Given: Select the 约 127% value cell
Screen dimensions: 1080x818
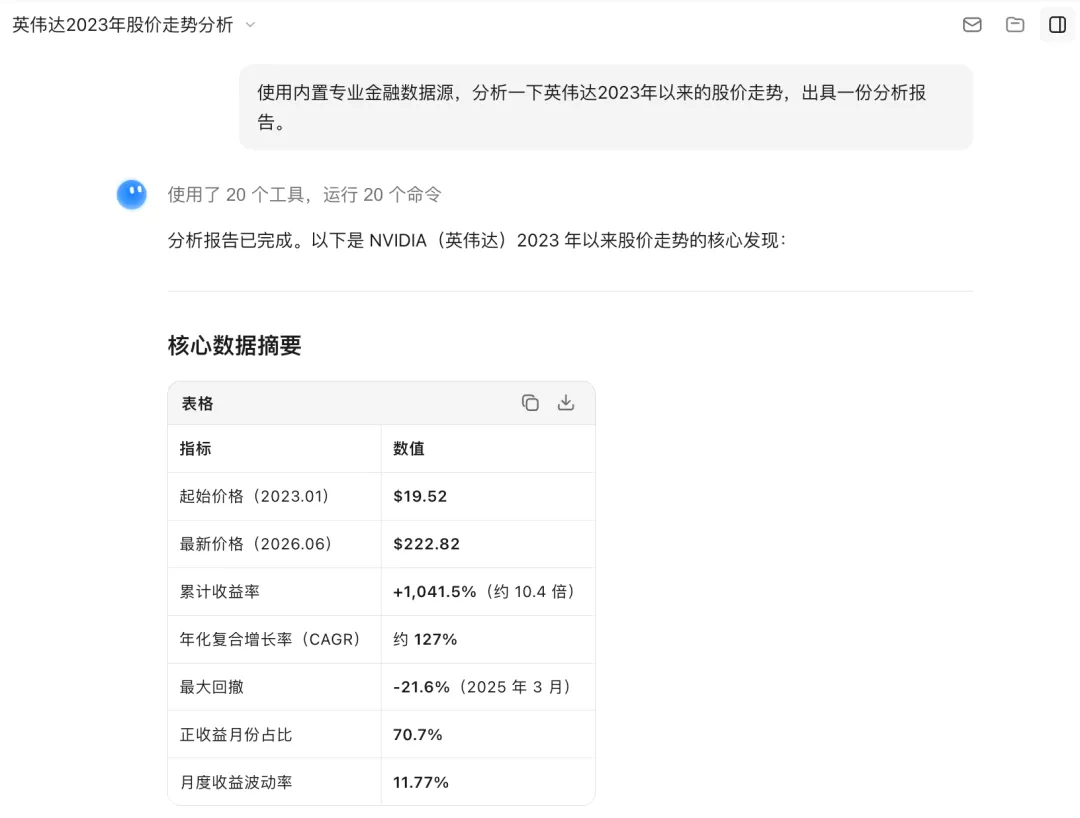Looking at the screenshot, I should pos(488,639).
